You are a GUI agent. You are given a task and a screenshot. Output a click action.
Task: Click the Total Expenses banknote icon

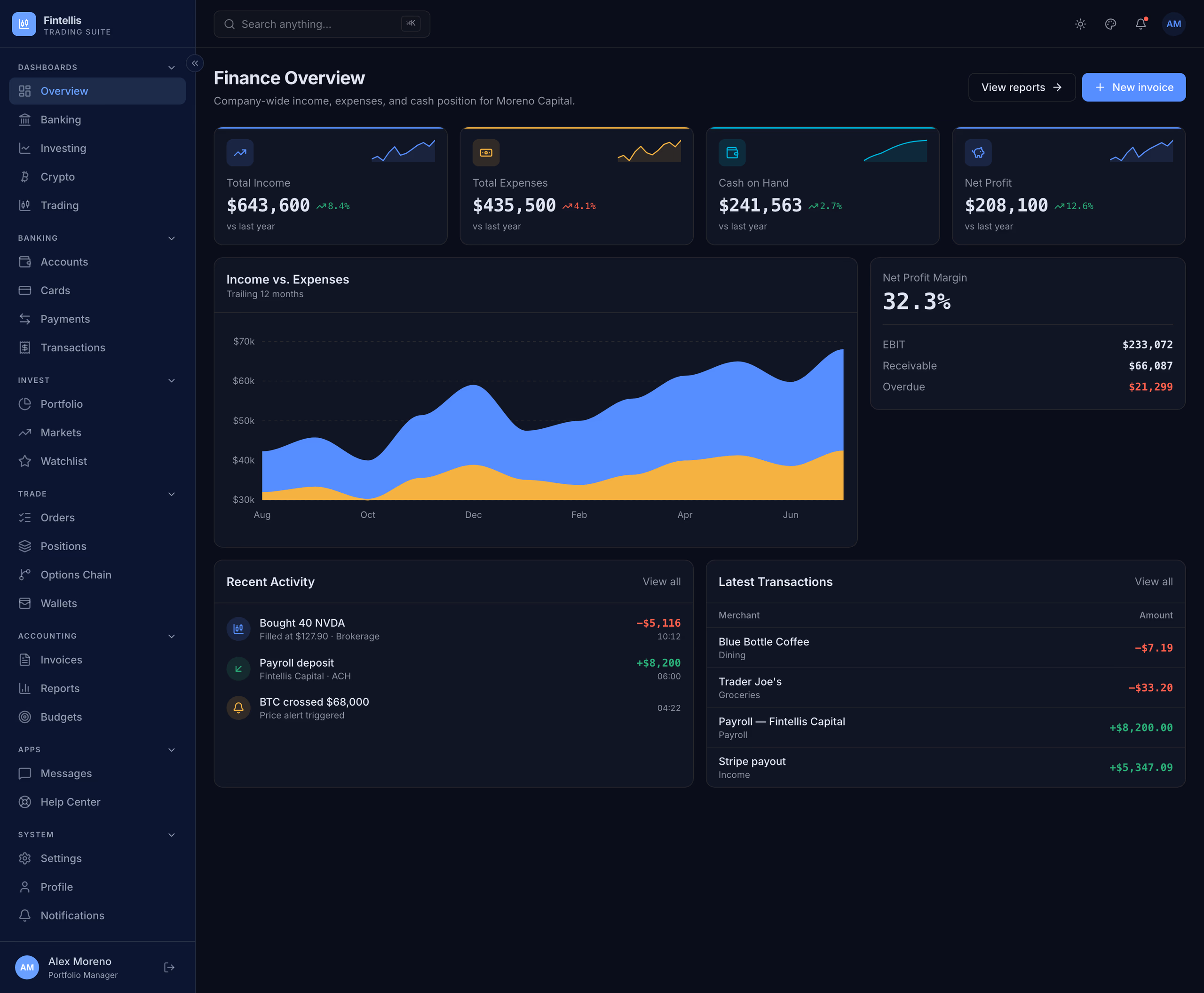(486, 153)
